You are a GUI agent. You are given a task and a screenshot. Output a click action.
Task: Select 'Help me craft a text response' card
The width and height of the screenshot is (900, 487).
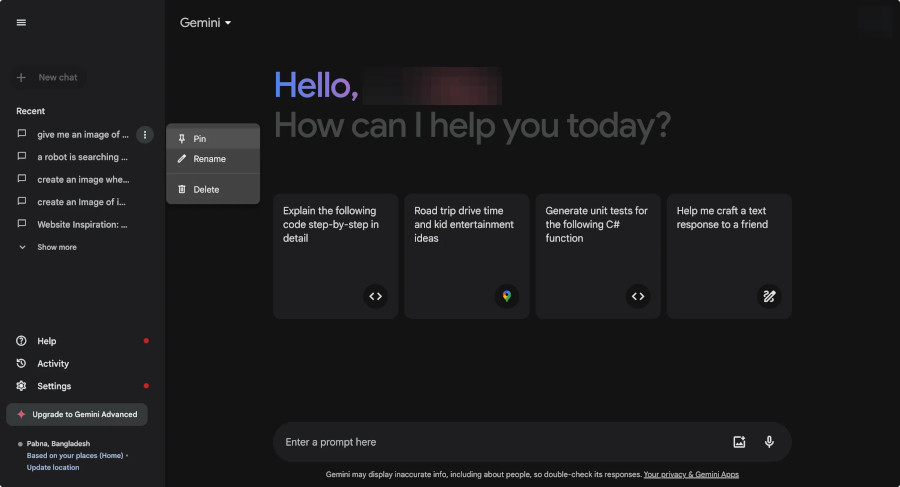729,256
